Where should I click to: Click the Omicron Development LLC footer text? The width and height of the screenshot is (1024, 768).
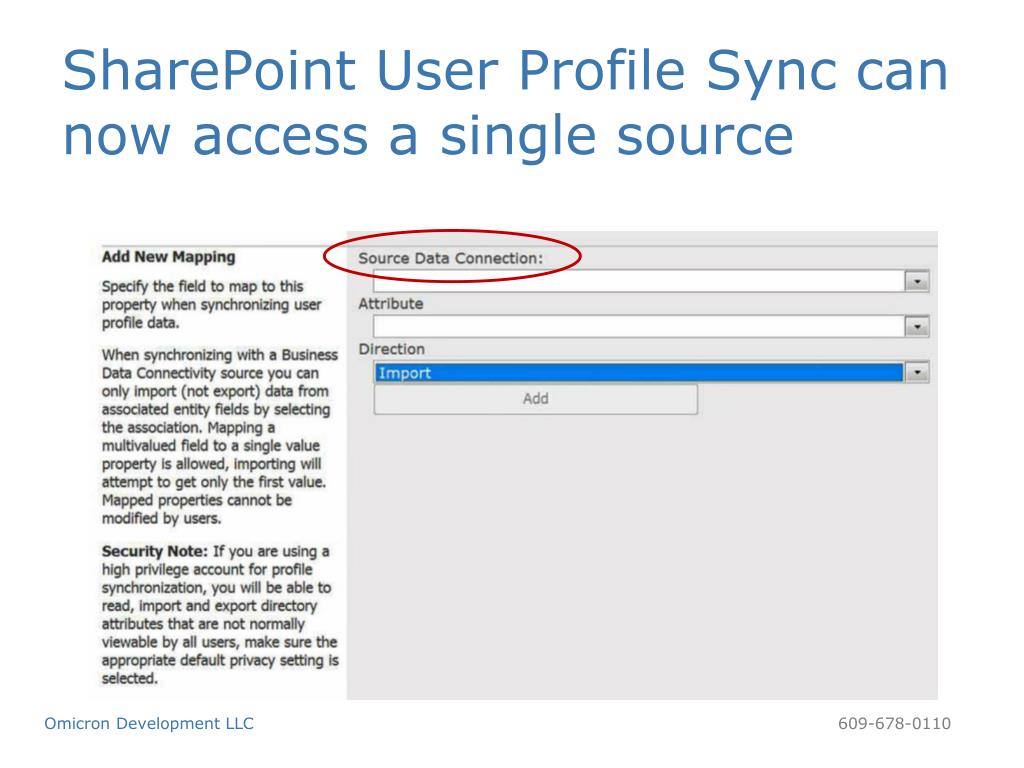click(149, 724)
